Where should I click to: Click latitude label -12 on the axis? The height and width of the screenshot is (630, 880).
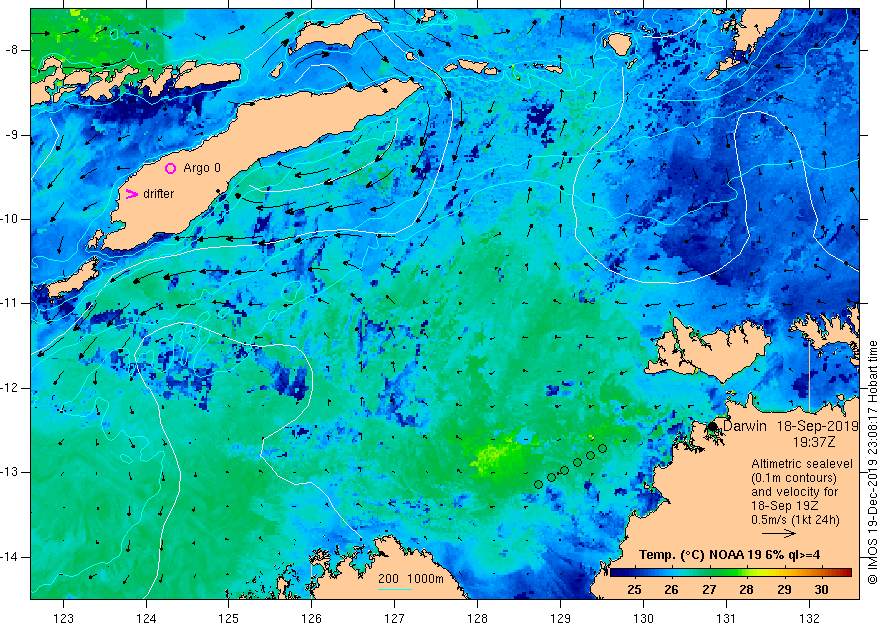pos(9,388)
